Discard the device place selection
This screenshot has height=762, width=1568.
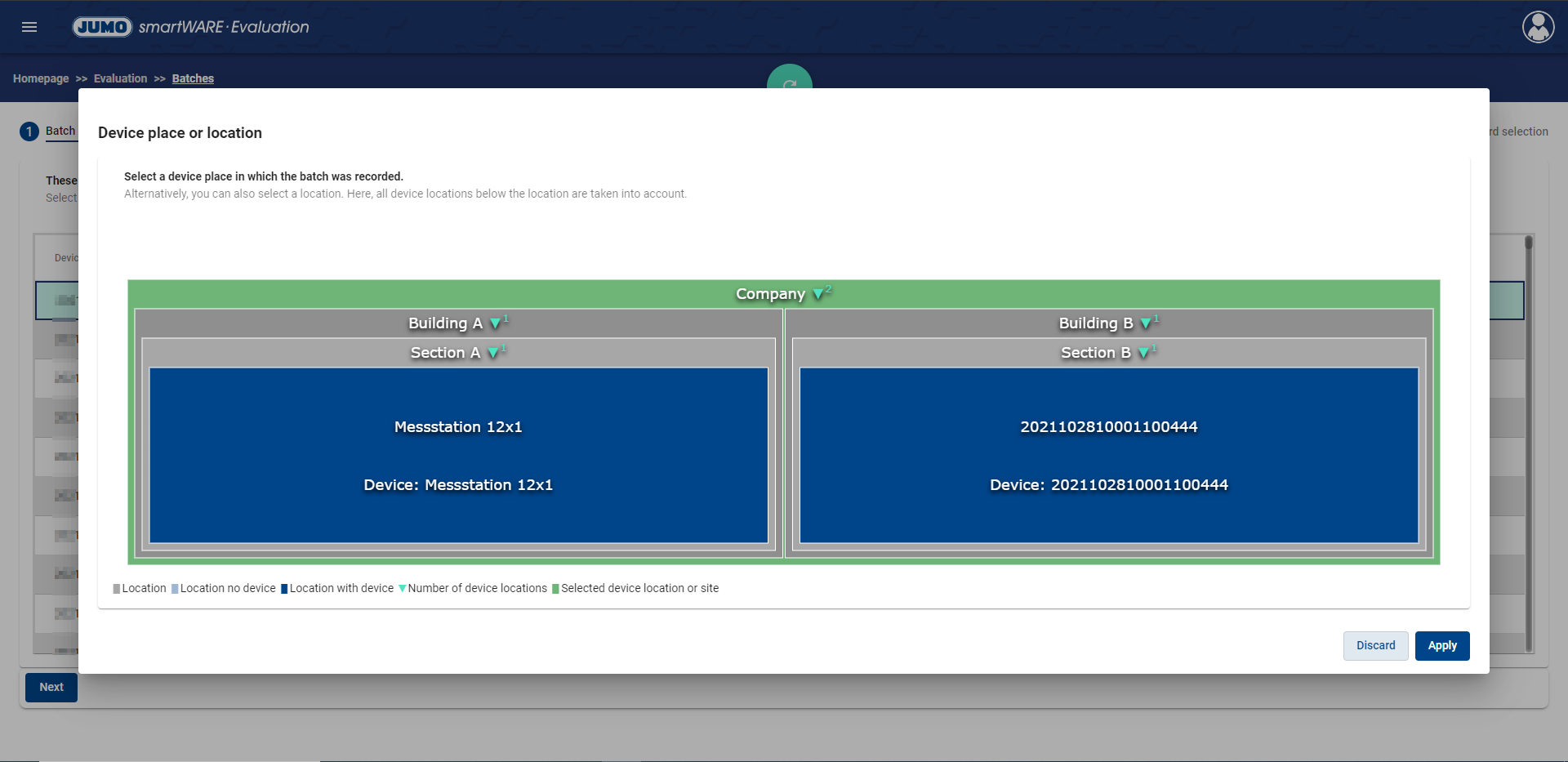pos(1375,645)
